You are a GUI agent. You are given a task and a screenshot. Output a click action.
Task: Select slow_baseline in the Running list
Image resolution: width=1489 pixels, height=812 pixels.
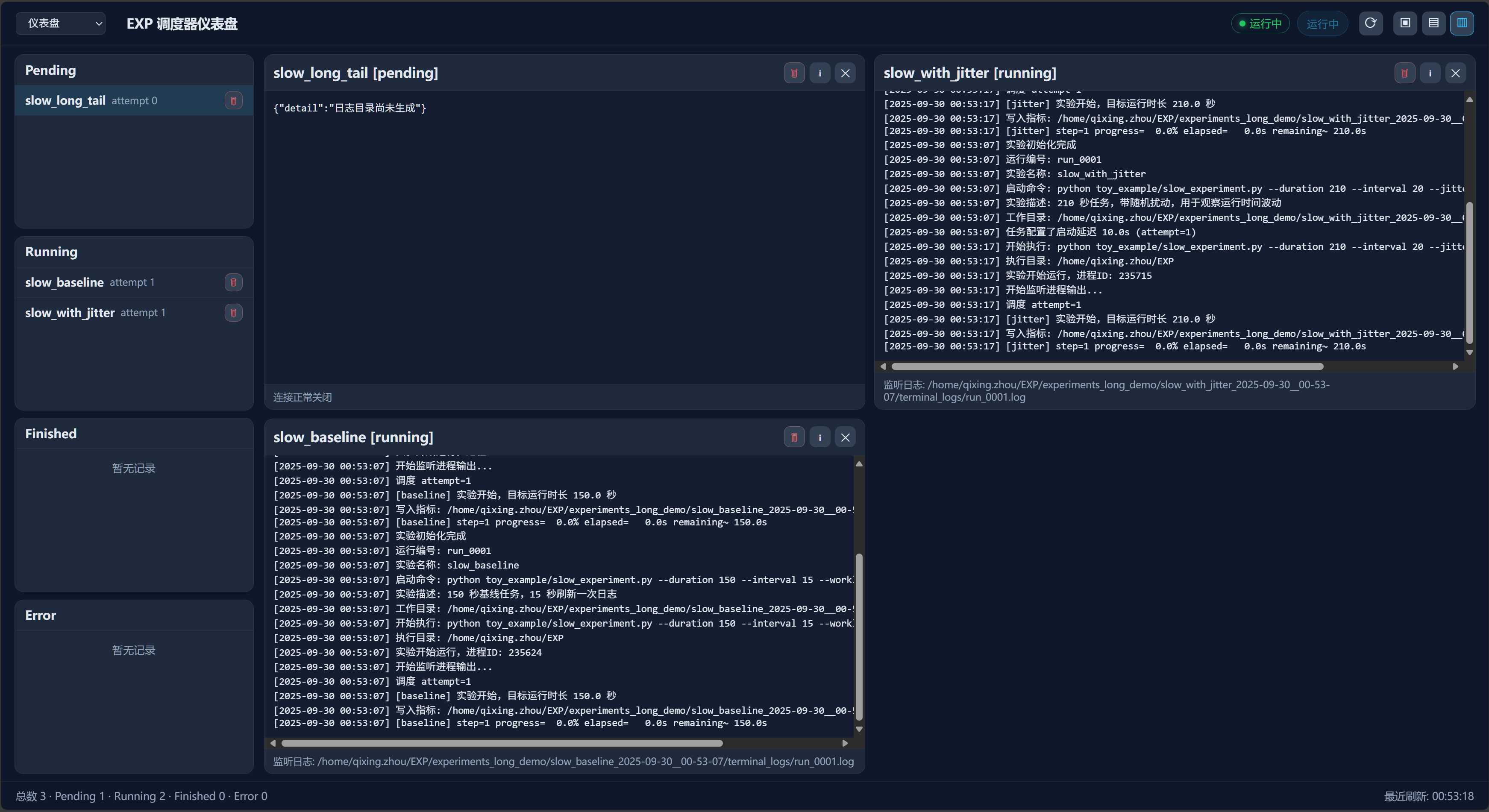64,283
